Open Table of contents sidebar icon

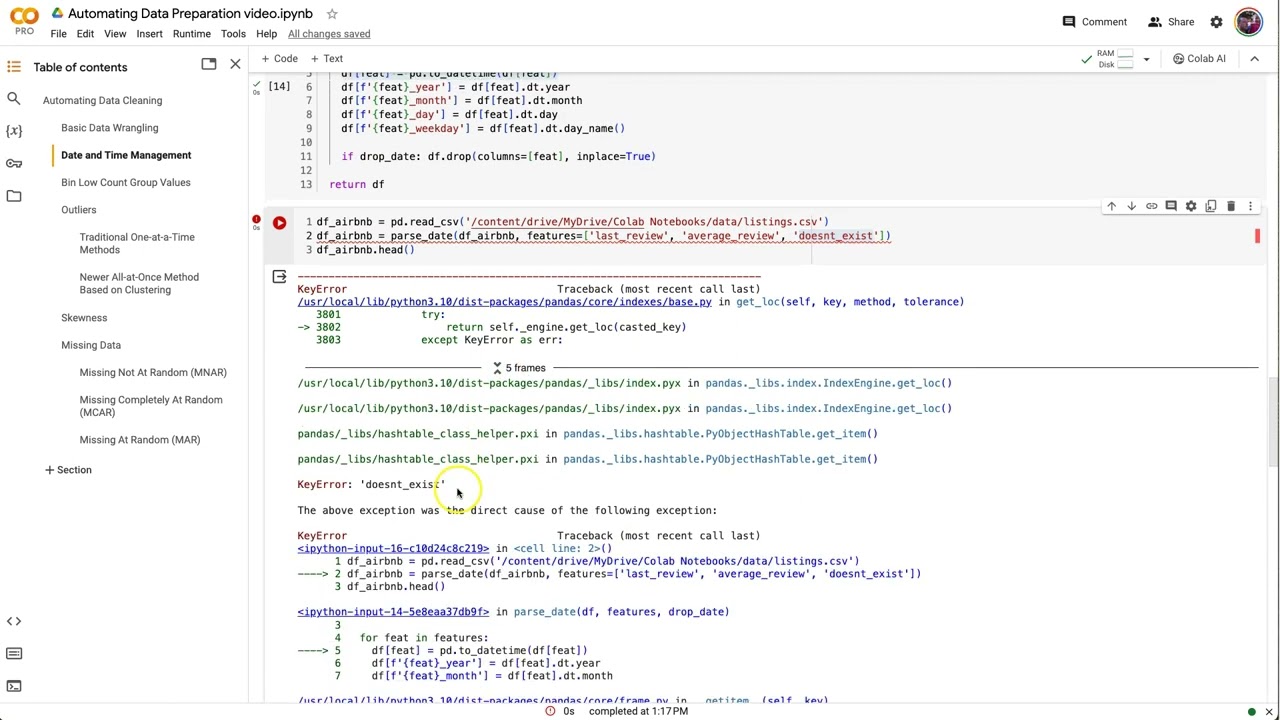pos(14,67)
